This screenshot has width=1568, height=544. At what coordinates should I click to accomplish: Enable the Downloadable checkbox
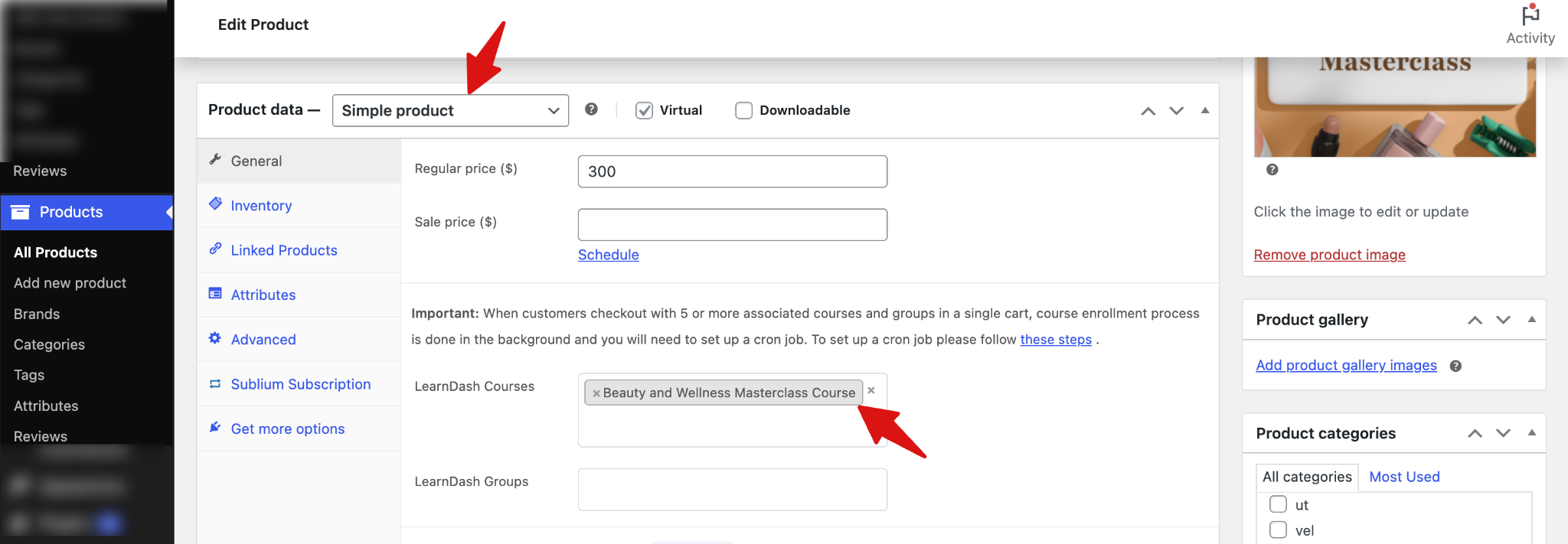point(743,110)
